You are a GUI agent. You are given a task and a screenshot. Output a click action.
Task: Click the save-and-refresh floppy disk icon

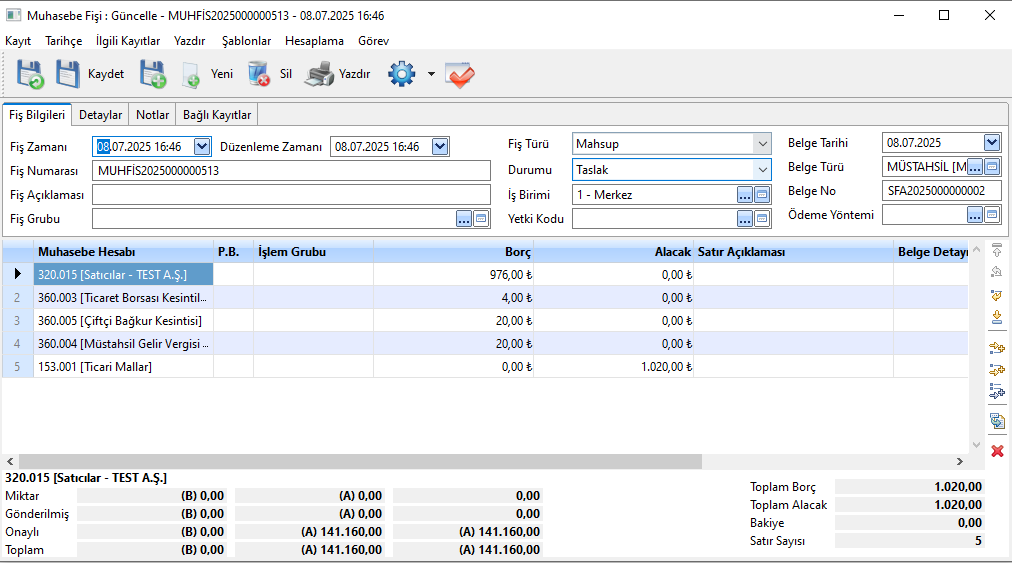tap(29, 74)
